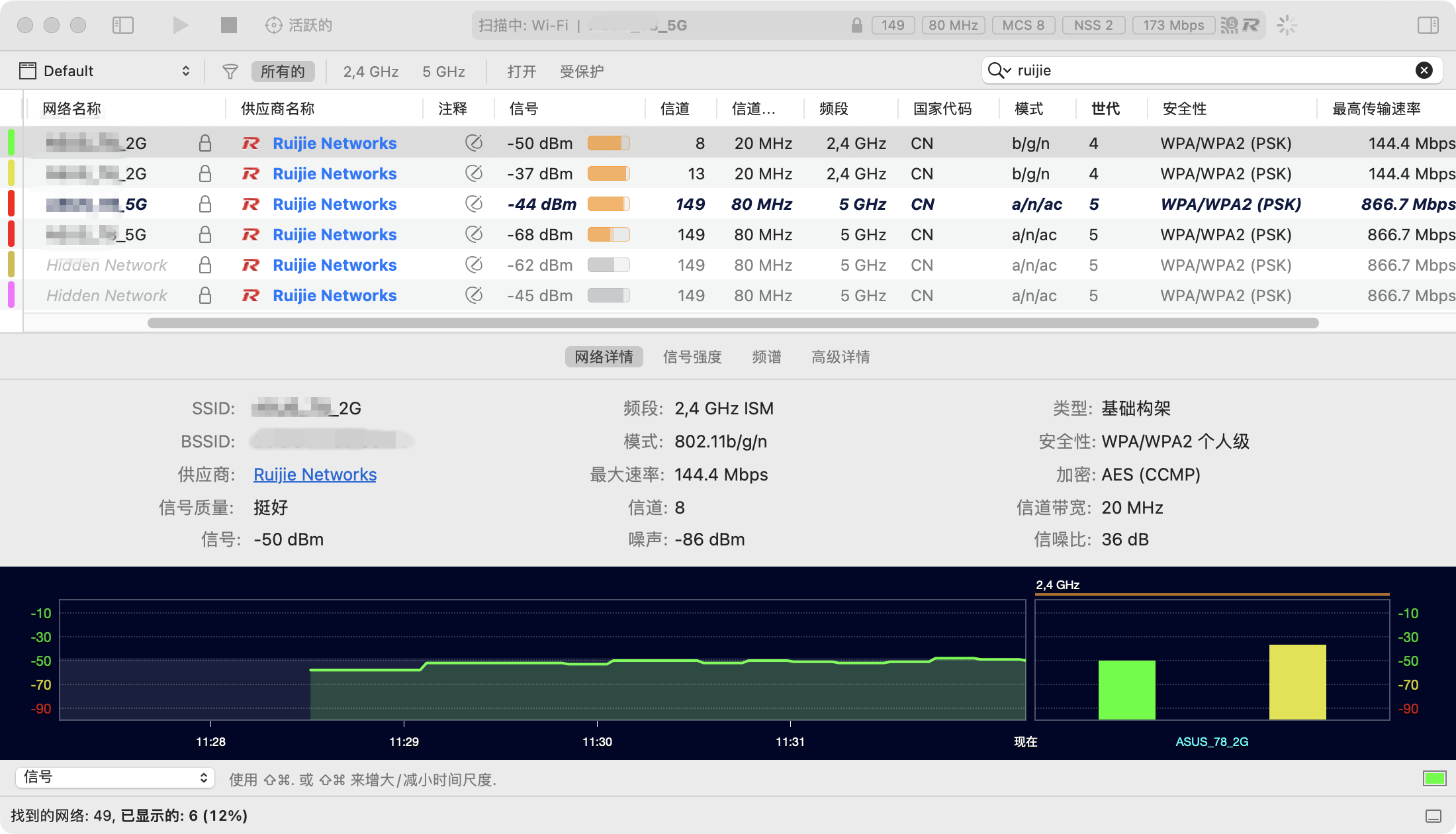Open the 信号 graph type dropdown
The image size is (1456, 834).
(115, 778)
